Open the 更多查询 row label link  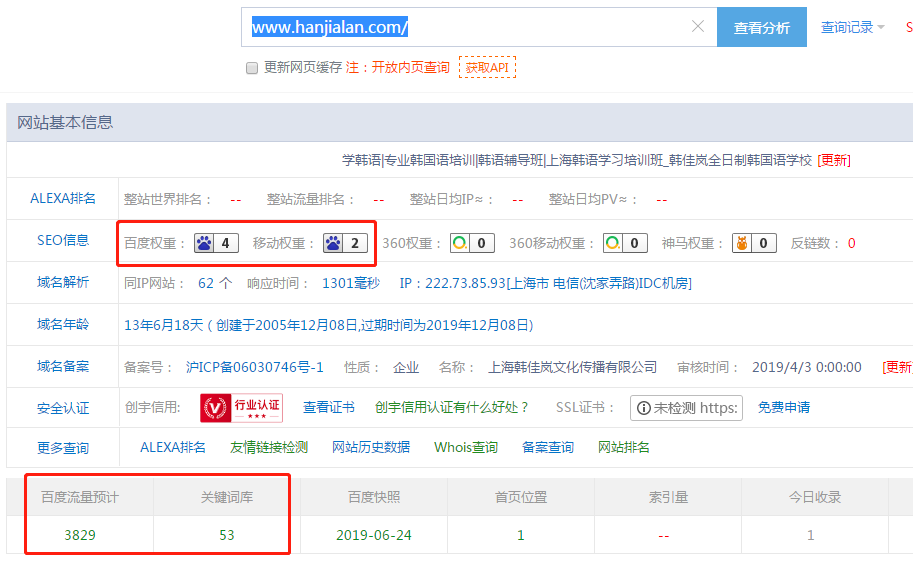coord(63,448)
